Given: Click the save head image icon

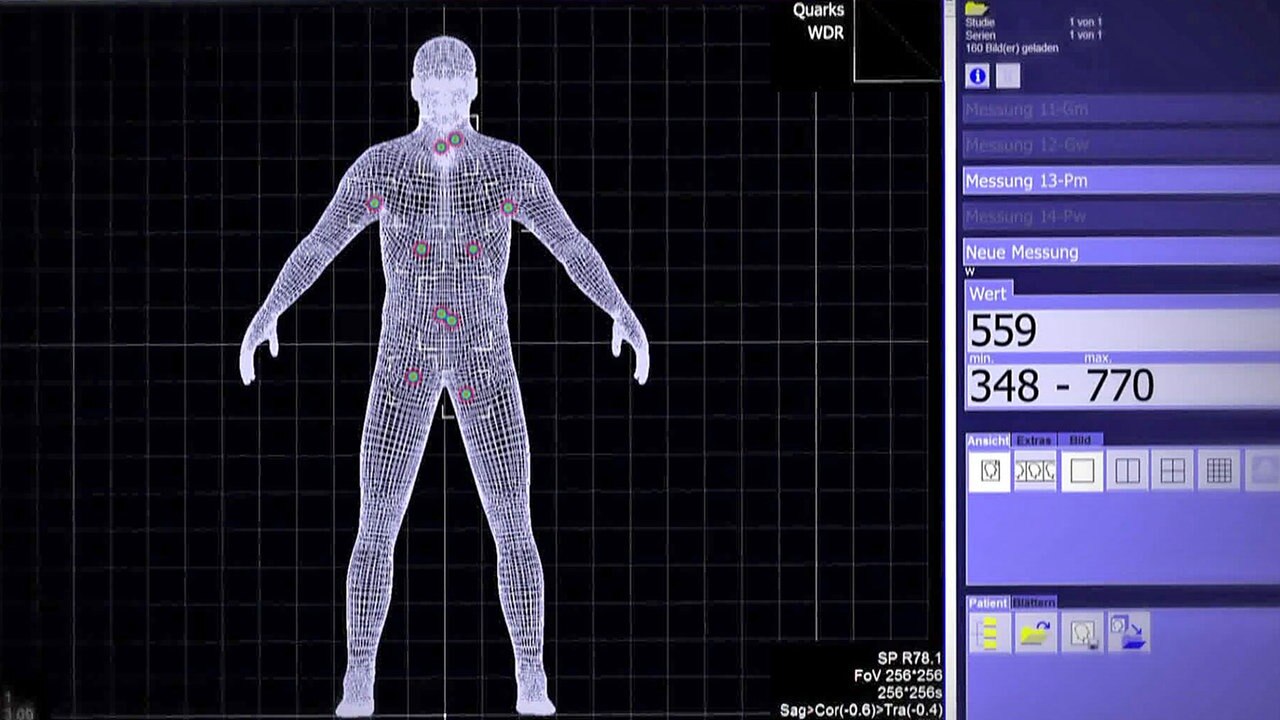Looking at the screenshot, I should [x=1082, y=633].
